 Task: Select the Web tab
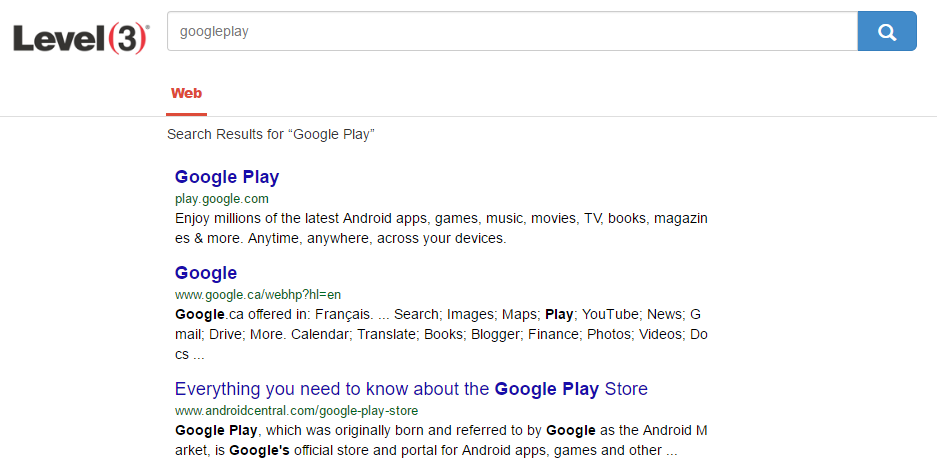pos(186,93)
